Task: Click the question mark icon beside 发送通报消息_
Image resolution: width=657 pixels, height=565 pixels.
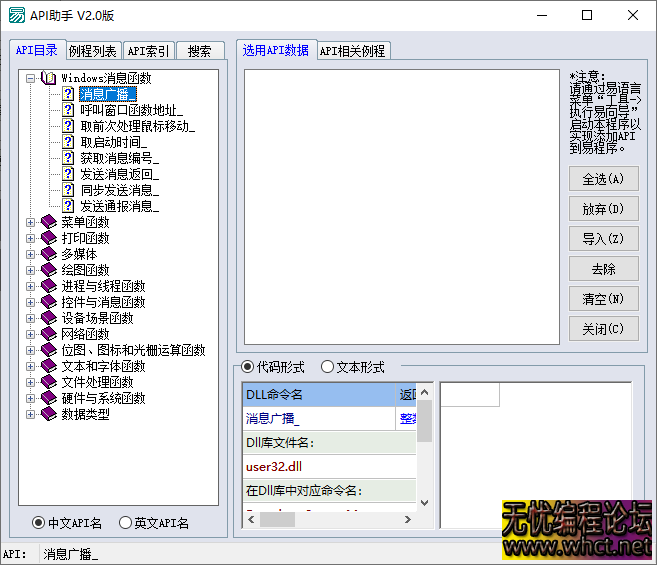Action: tap(68, 206)
